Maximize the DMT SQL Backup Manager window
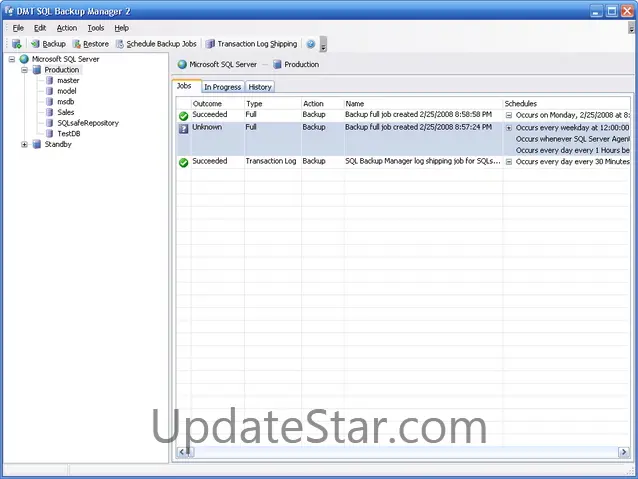The width and height of the screenshot is (638, 479). pos(612,11)
